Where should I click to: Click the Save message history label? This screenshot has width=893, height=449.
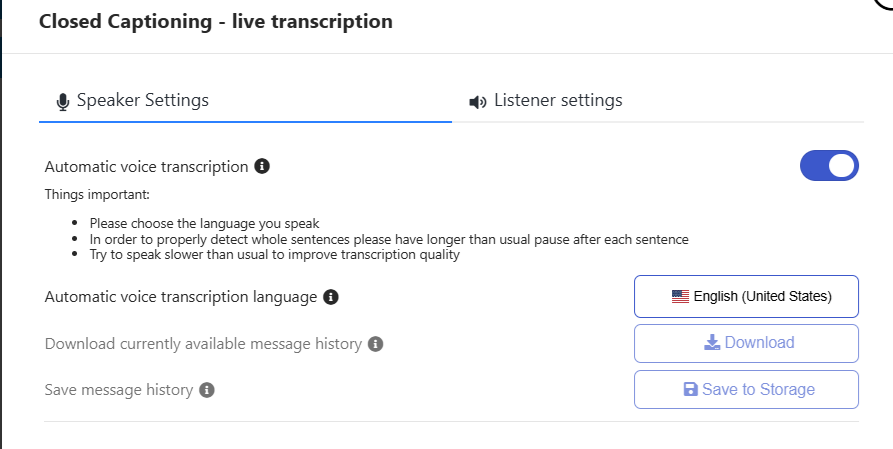119,390
